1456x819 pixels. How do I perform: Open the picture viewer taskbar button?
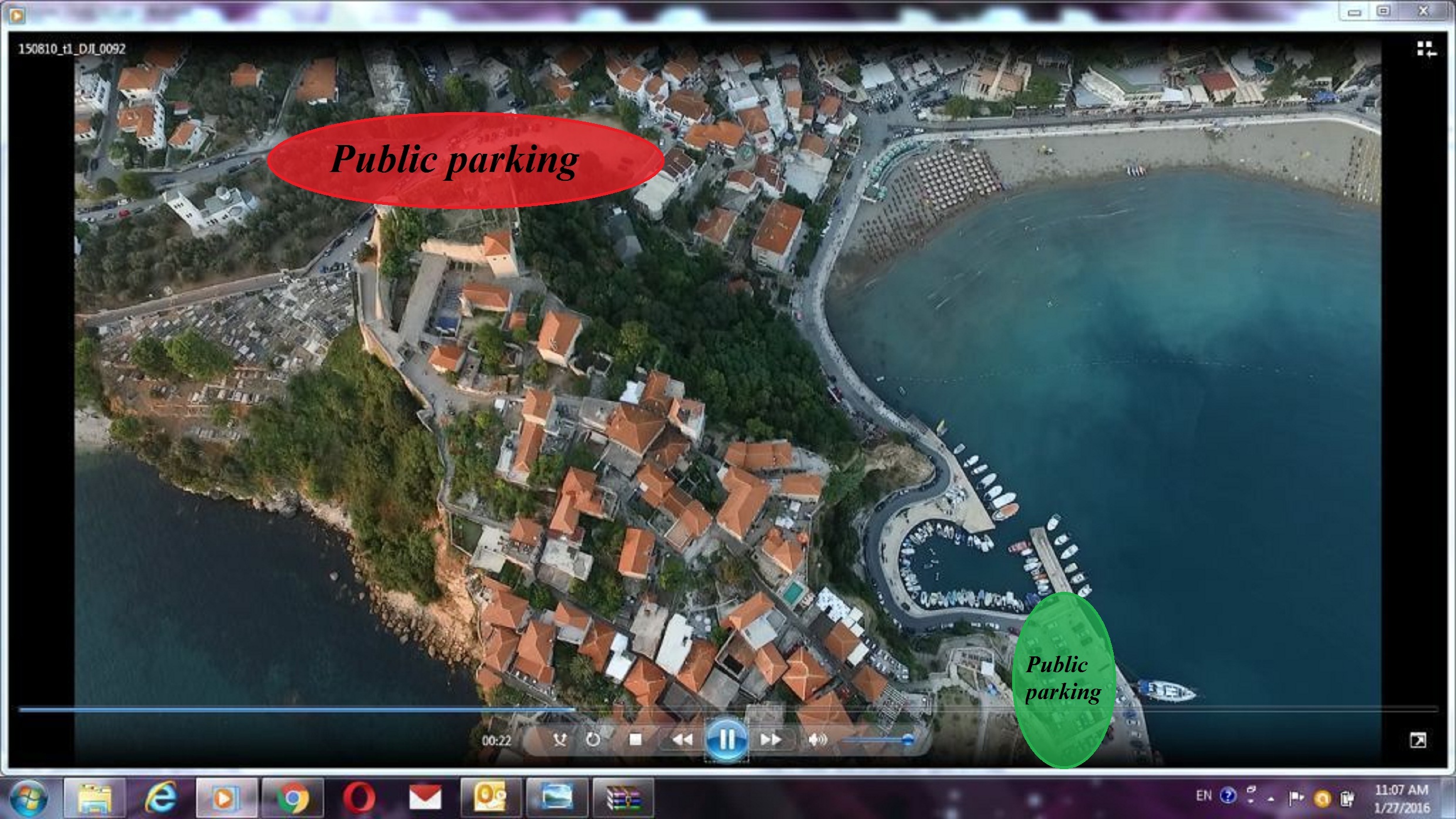pyautogui.click(x=557, y=798)
